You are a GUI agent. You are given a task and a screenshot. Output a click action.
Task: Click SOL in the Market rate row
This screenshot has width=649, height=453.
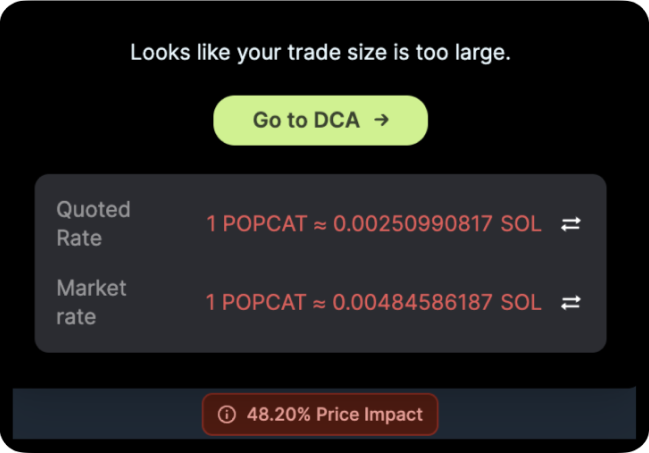(521, 302)
